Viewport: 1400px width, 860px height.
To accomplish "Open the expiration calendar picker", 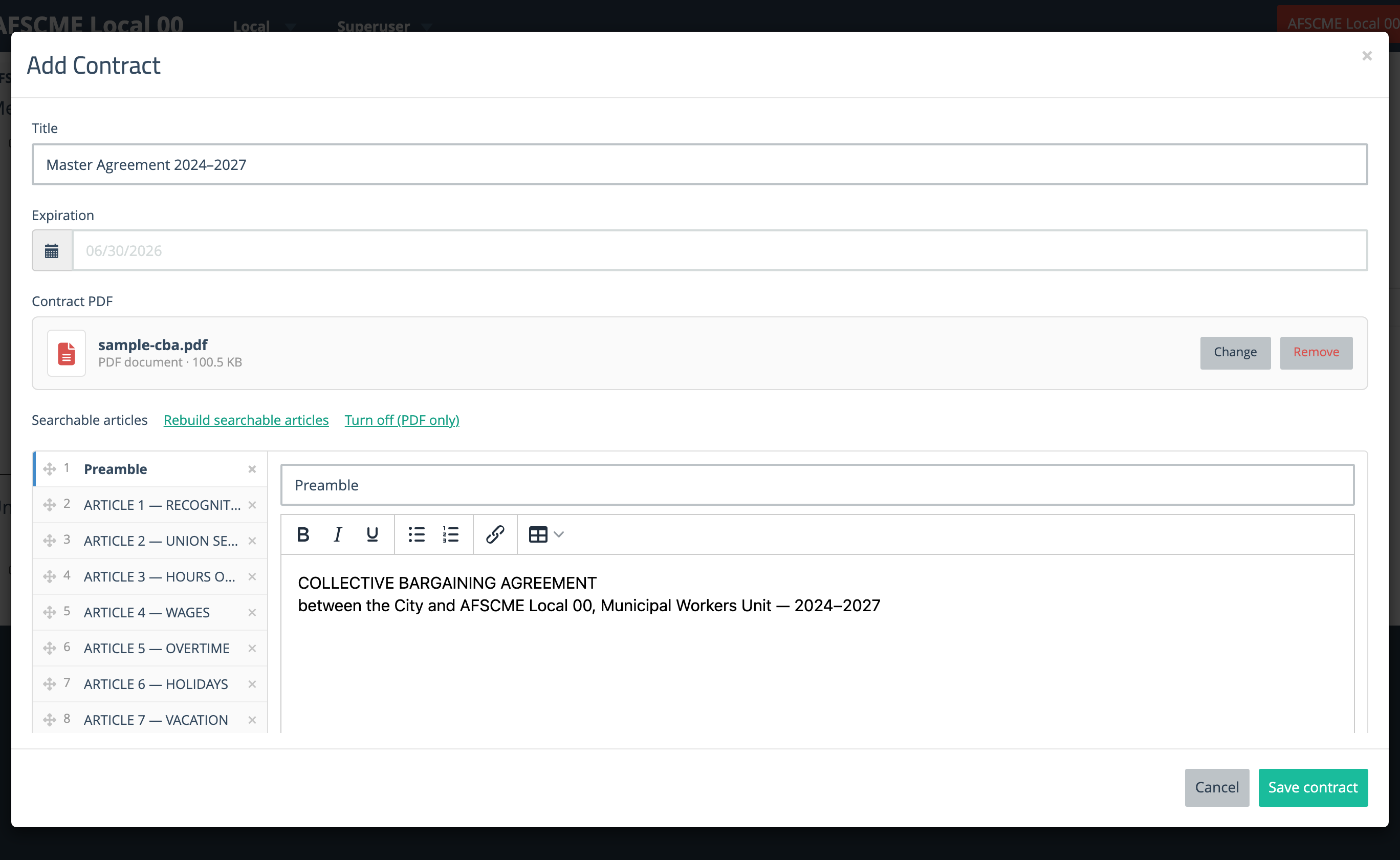I will point(52,251).
